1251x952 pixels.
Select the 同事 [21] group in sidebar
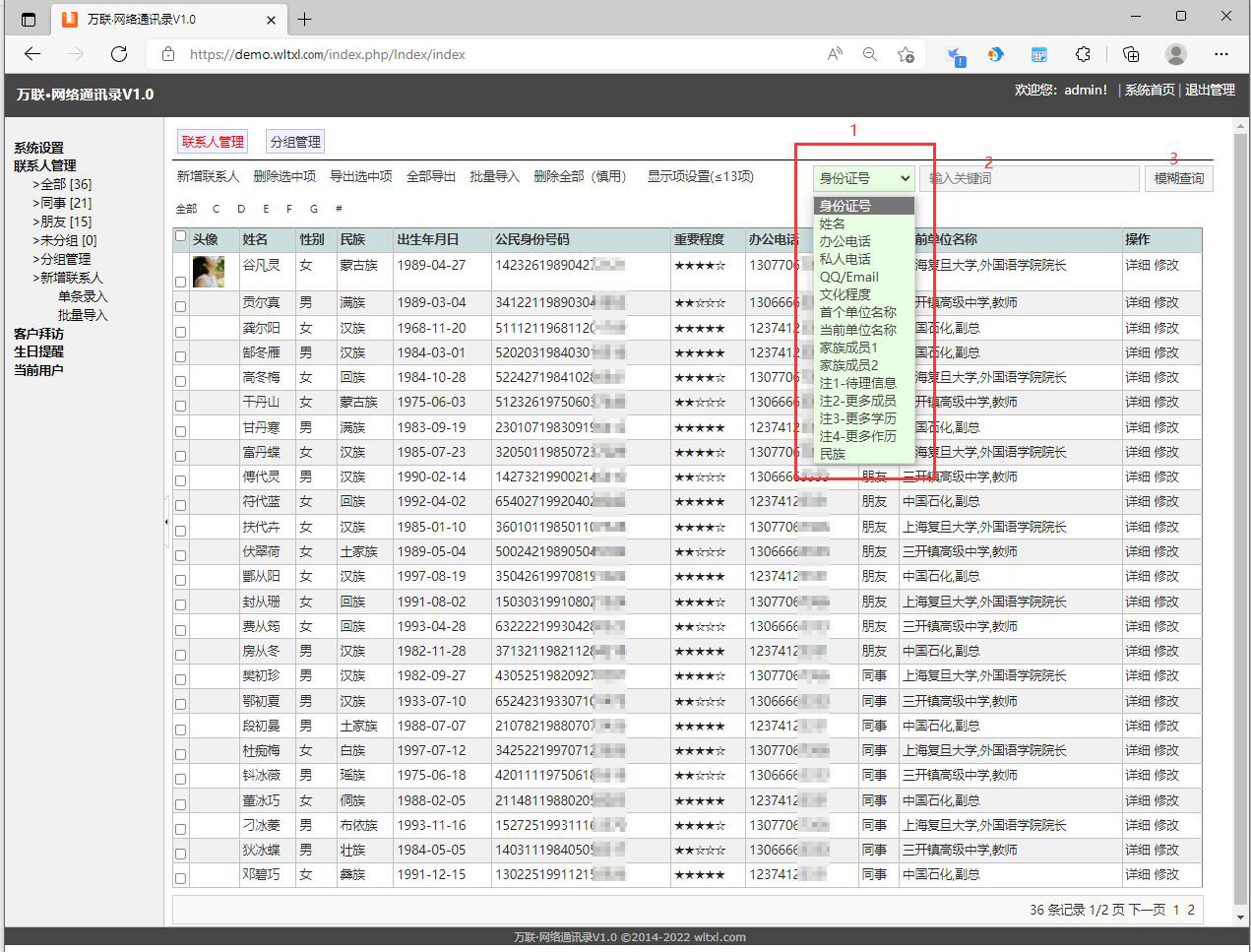(66, 203)
